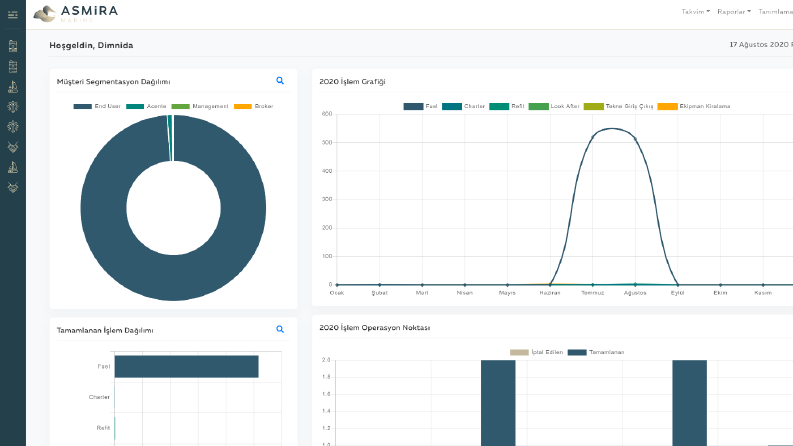Click the Fuel line point at Ağustos
The image size is (793, 446).
[x=635, y=139]
